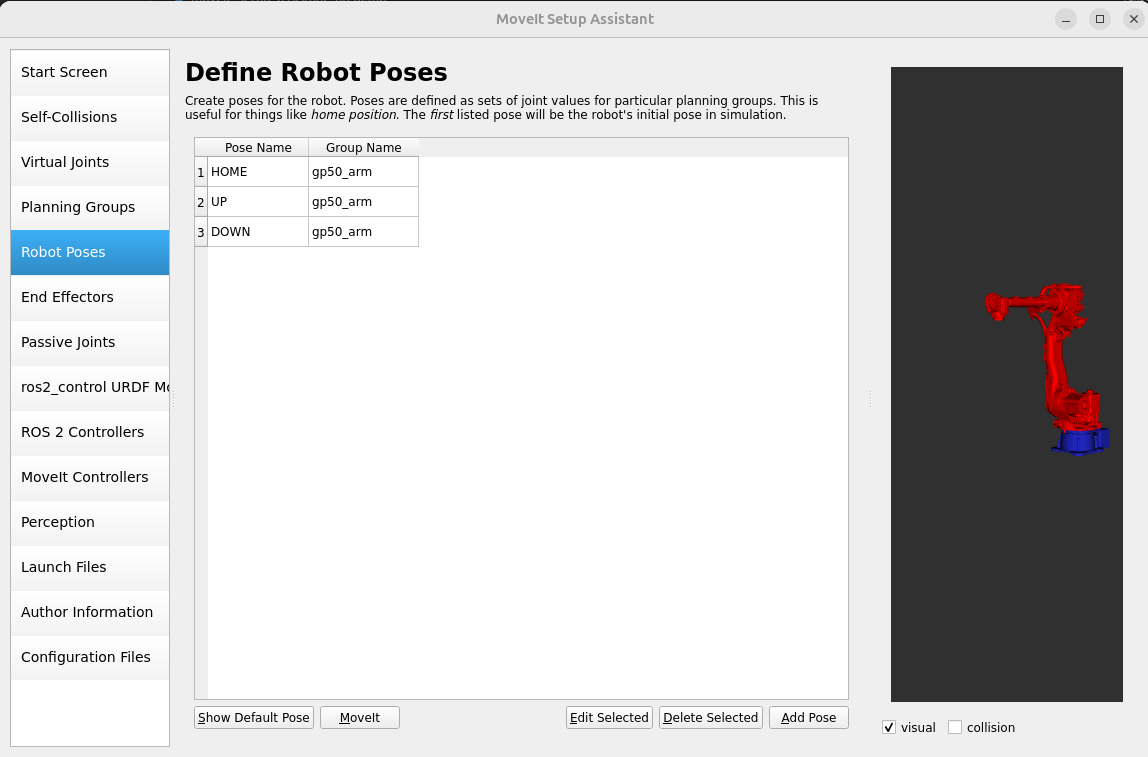1148x757 pixels.
Task: Click row header number 3
Action: pyautogui.click(x=201, y=232)
